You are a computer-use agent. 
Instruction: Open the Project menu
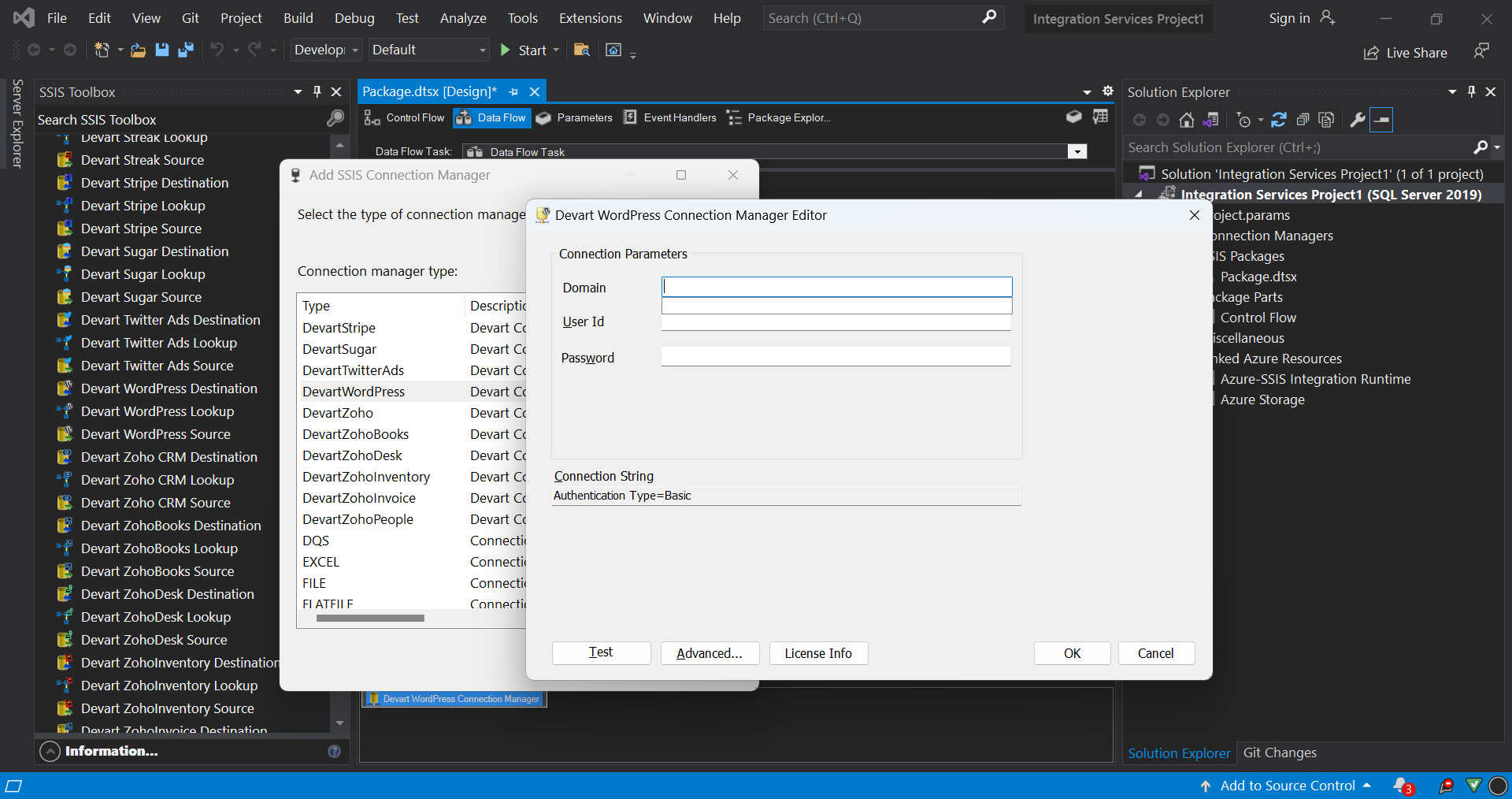tap(241, 18)
